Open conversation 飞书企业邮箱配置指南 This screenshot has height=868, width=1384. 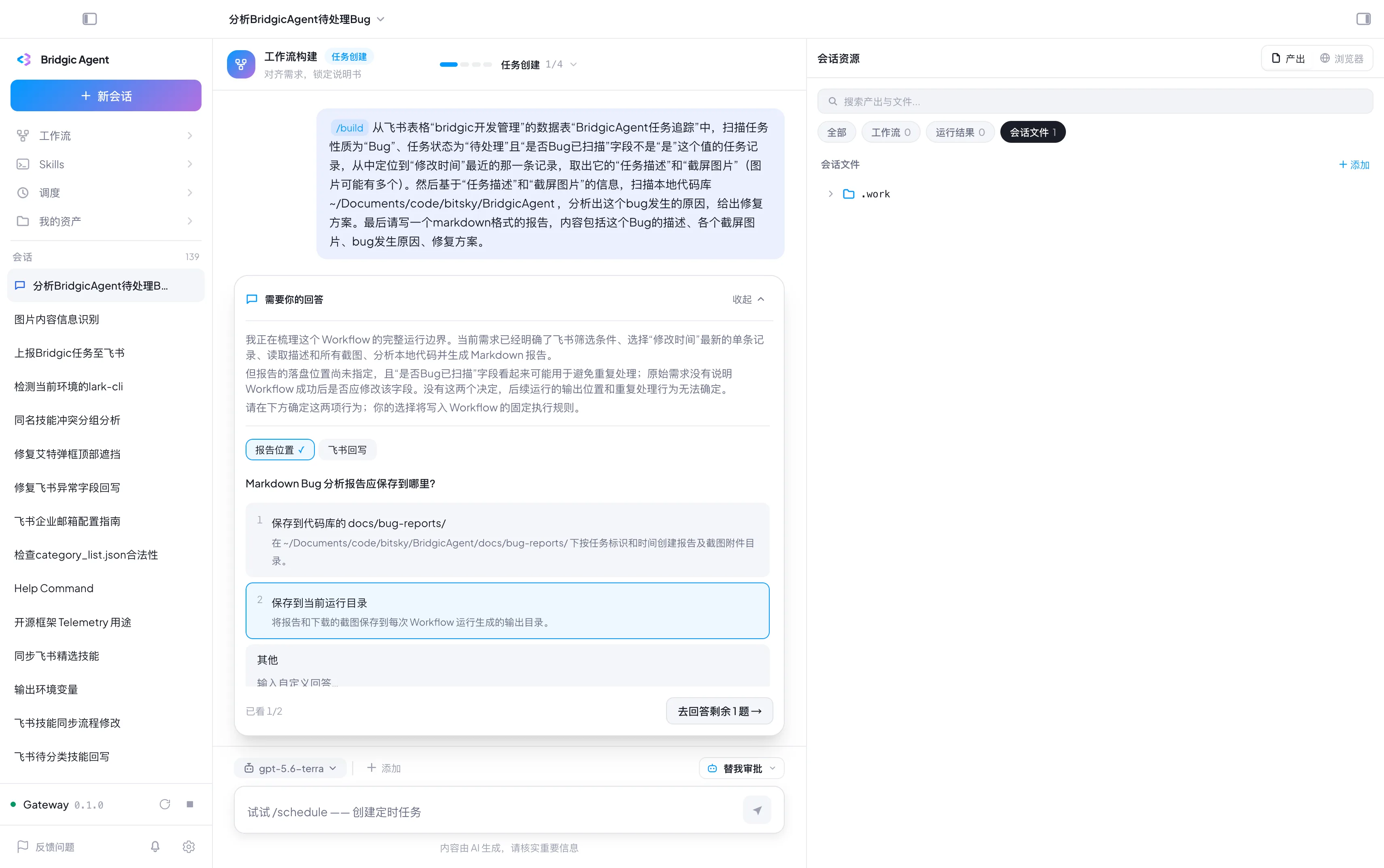click(106, 521)
